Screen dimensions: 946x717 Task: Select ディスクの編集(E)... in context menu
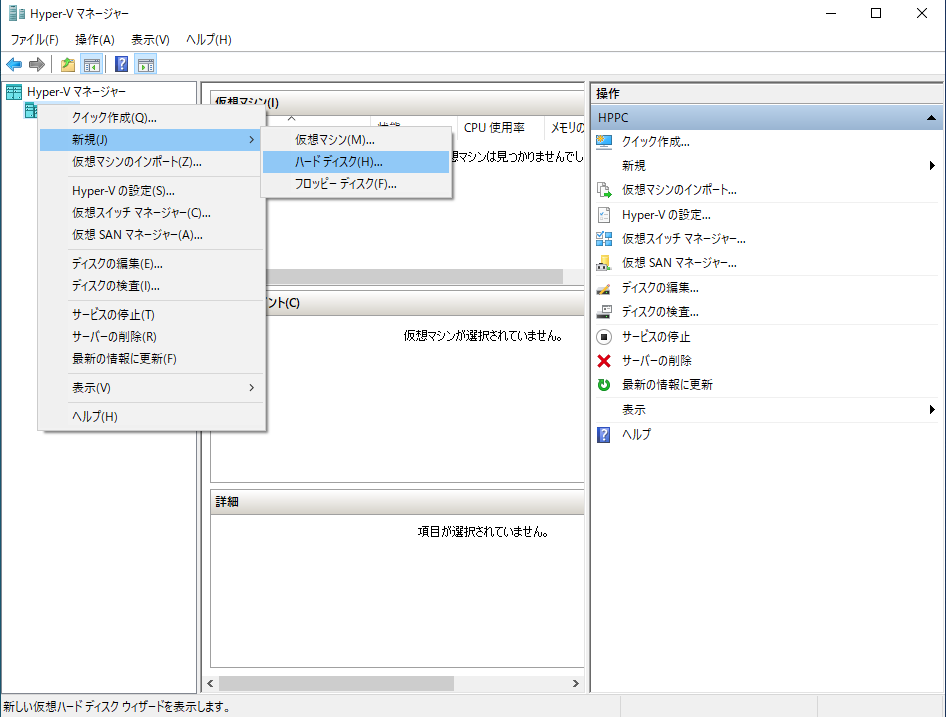pyautogui.click(x=151, y=264)
